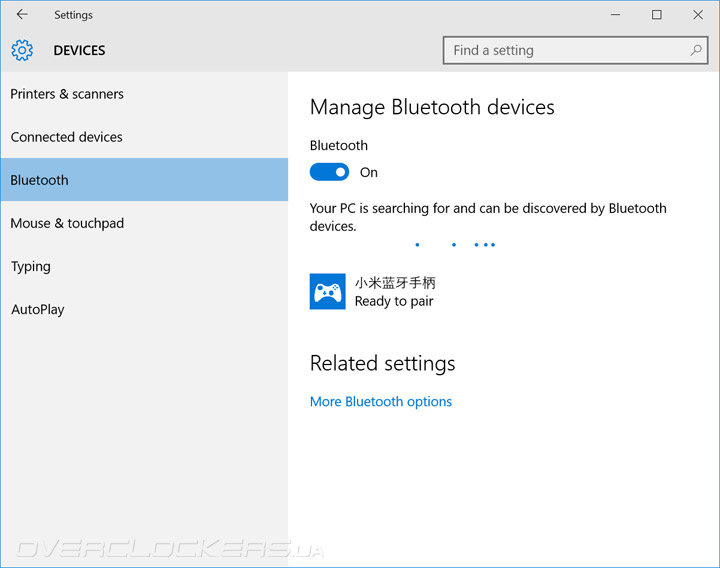Close the Settings window

click(x=698, y=15)
